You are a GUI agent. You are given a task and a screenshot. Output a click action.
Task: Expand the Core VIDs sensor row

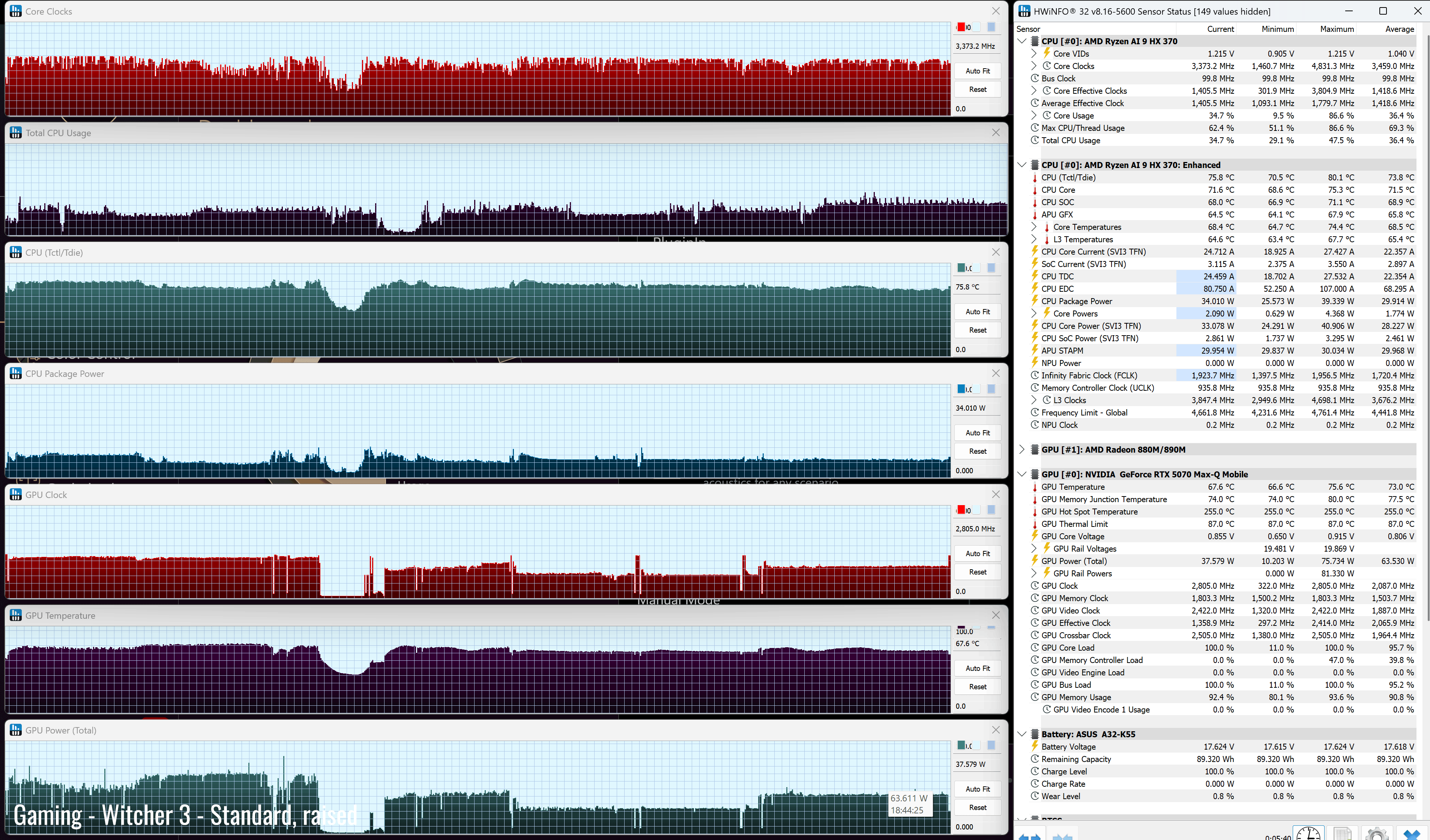click(1034, 53)
